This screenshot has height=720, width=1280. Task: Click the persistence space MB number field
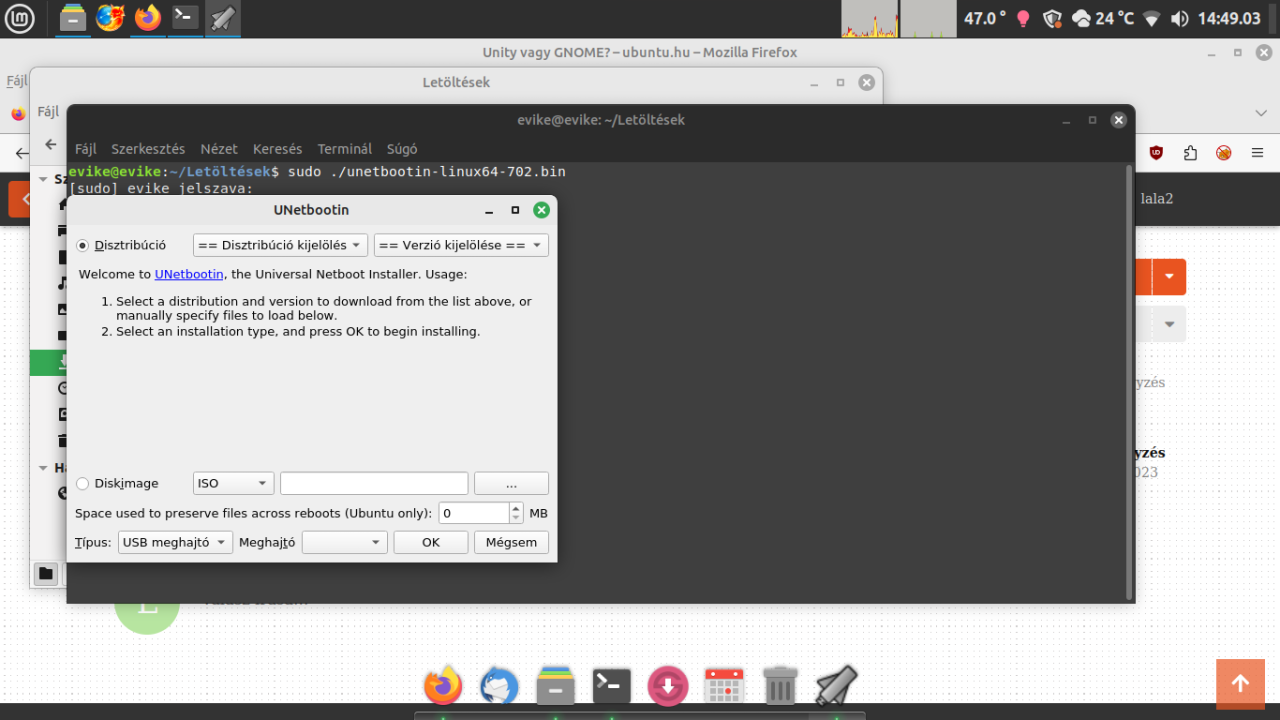(474, 513)
